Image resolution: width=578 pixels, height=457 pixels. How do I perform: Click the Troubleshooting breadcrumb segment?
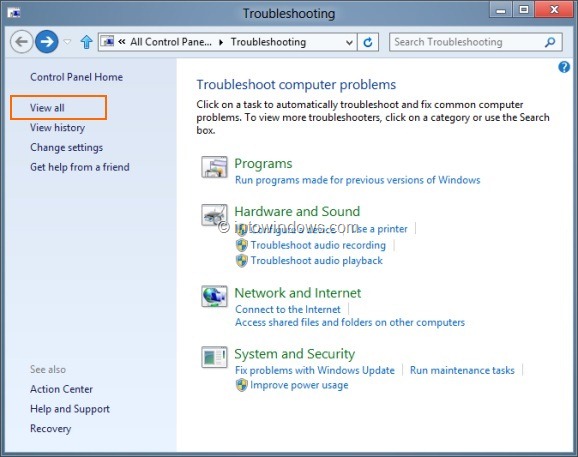[x=268, y=42]
